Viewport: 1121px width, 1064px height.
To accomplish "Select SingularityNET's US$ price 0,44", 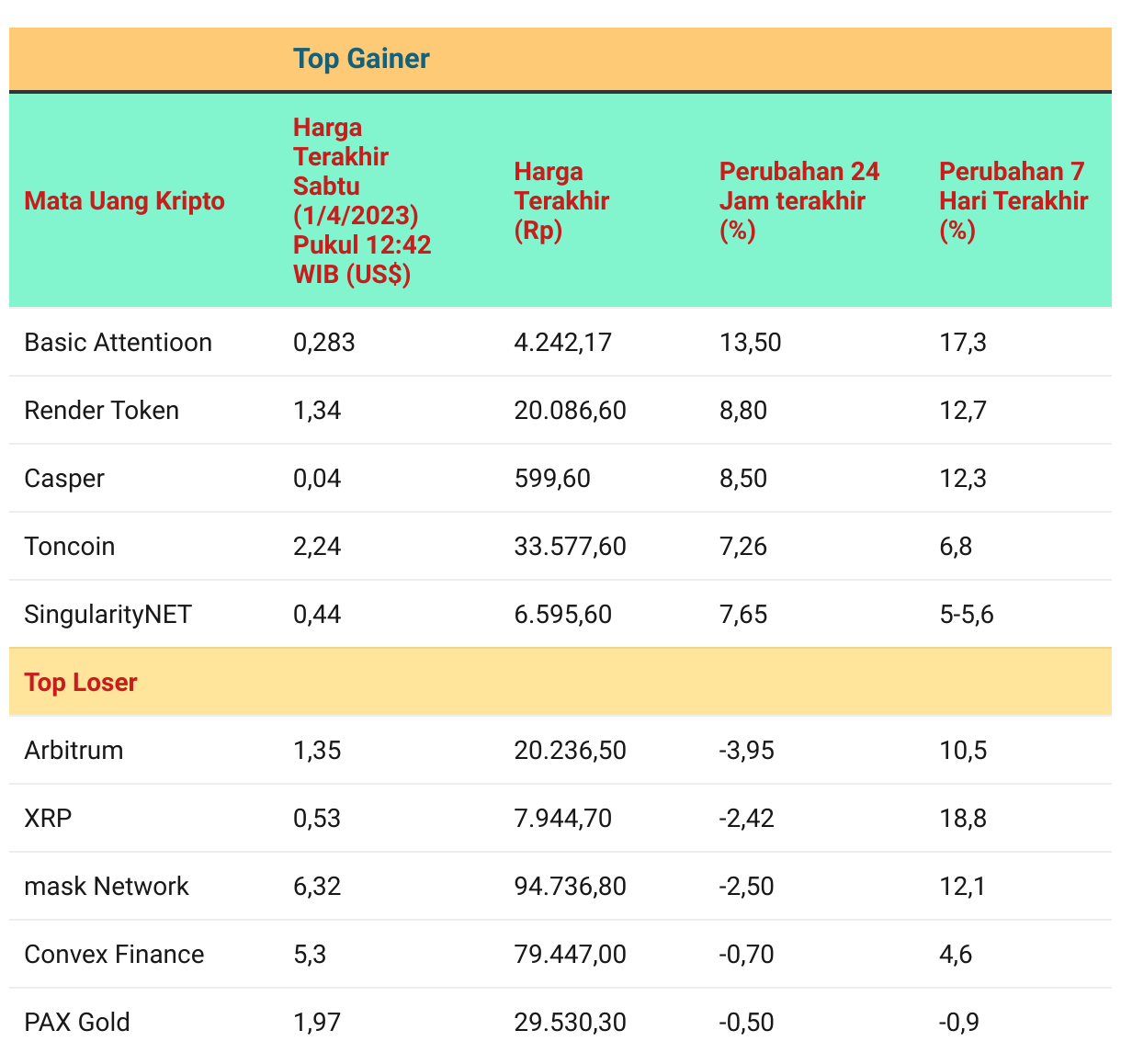I will point(317,615).
